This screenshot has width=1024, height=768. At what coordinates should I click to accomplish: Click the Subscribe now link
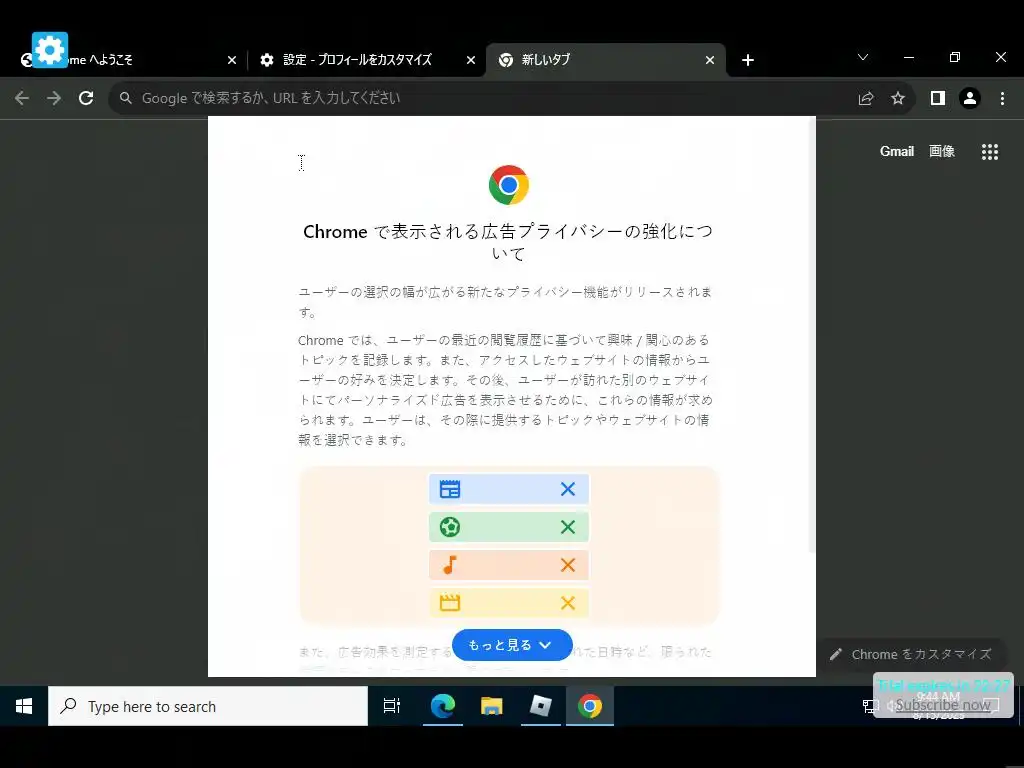(x=942, y=705)
